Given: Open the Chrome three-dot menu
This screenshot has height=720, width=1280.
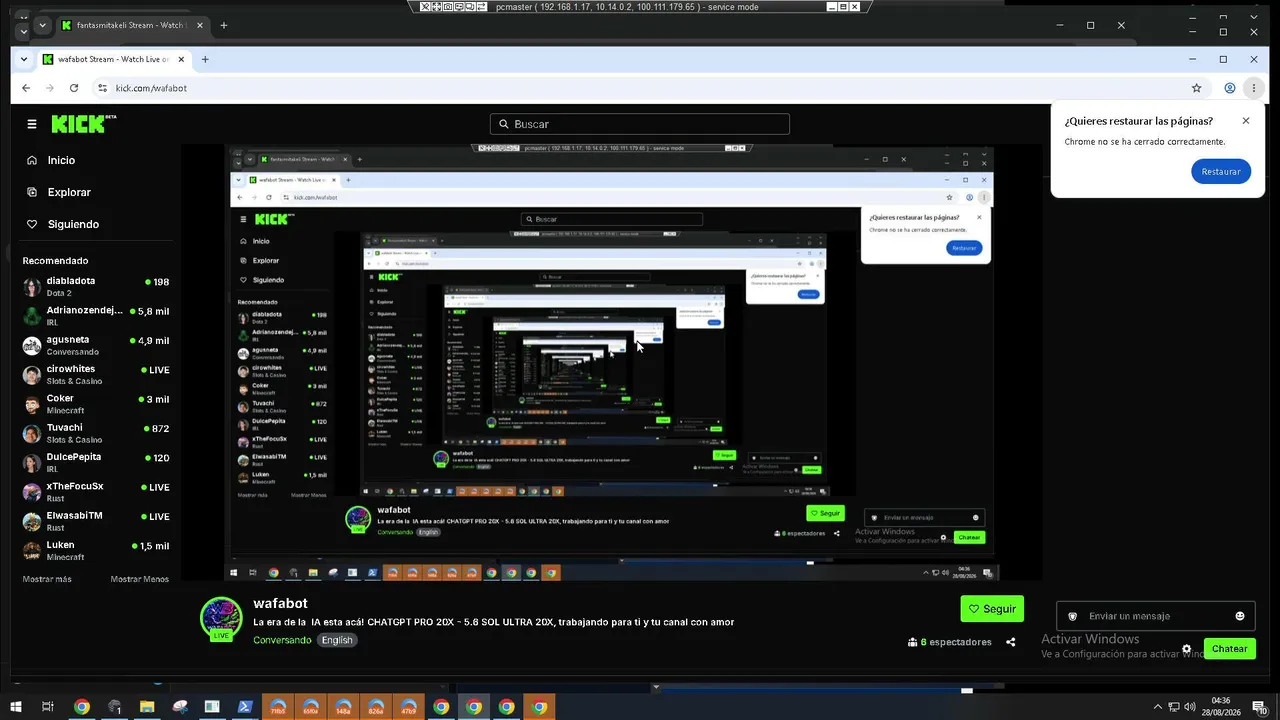Looking at the screenshot, I should pos(1253,88).
